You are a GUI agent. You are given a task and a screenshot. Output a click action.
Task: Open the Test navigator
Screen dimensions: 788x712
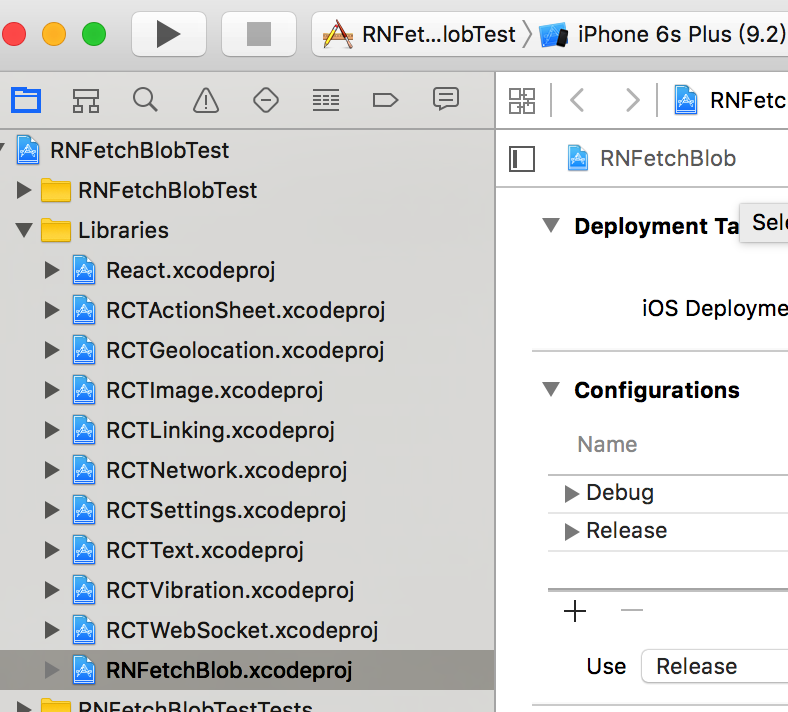coord(265,99)
